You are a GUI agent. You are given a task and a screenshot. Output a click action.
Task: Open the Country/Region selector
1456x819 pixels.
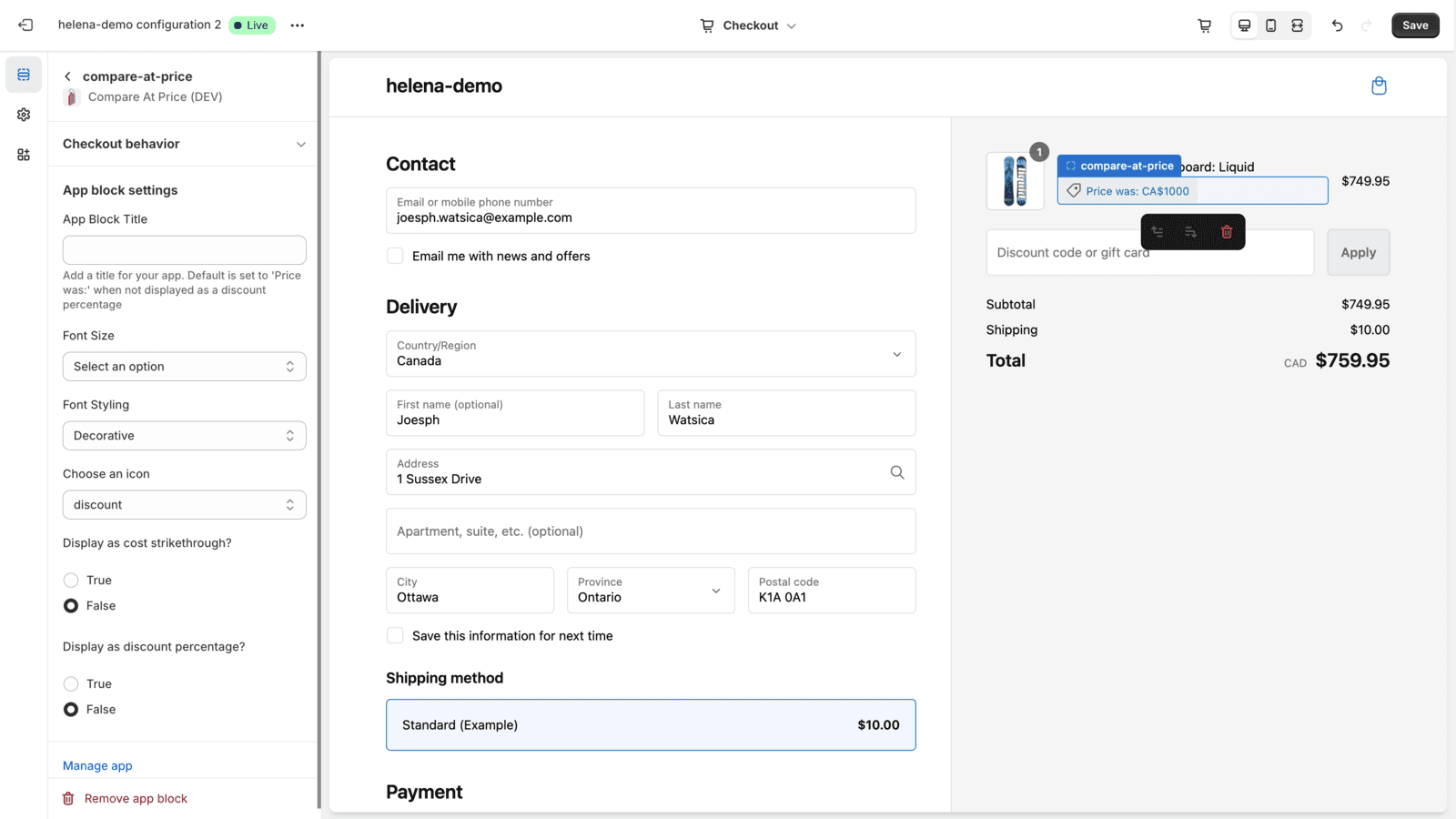[650, 354]
